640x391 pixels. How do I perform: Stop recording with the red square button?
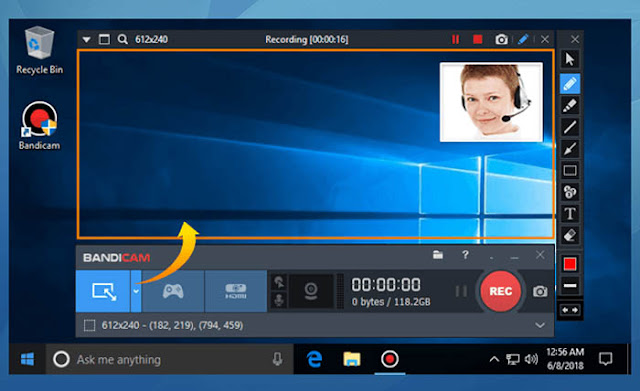(x=478, y=40)
